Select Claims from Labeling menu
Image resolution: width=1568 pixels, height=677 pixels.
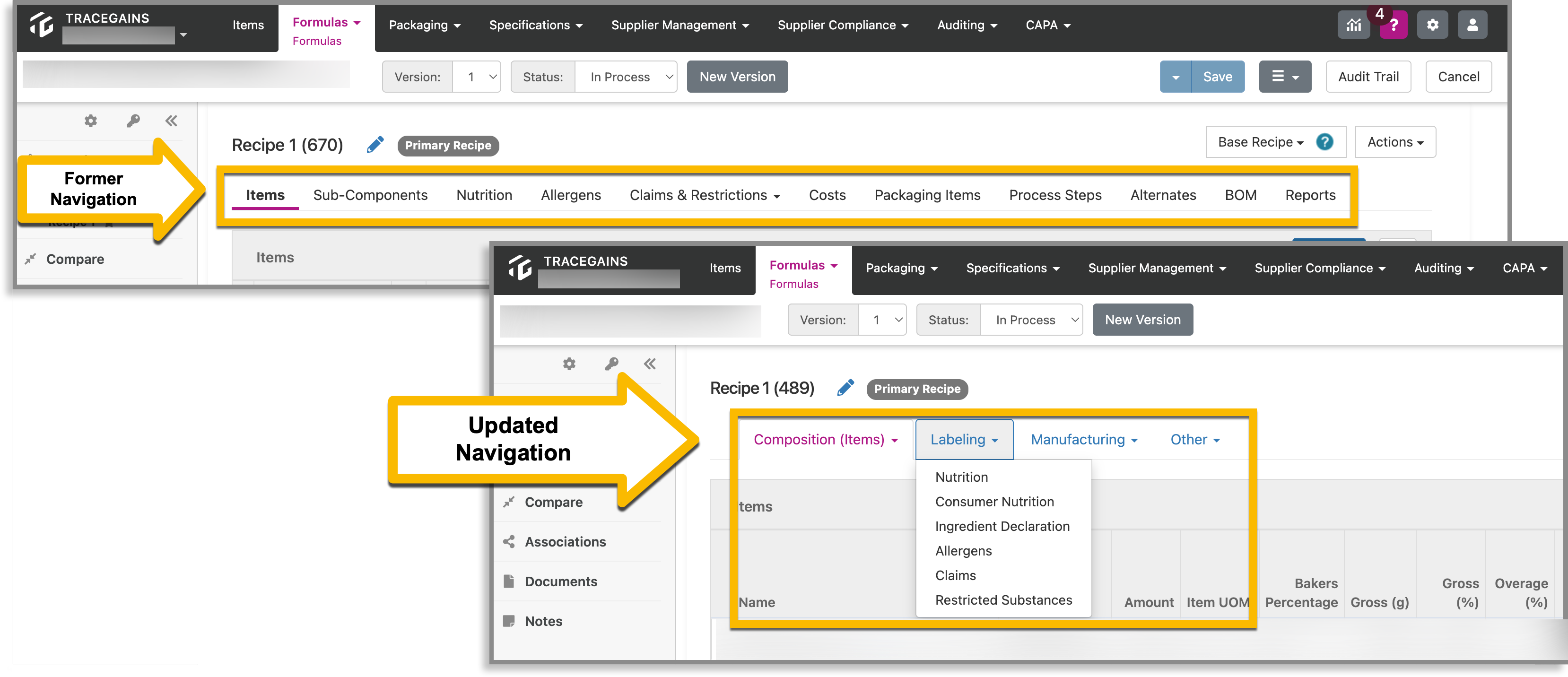(955, 575)
